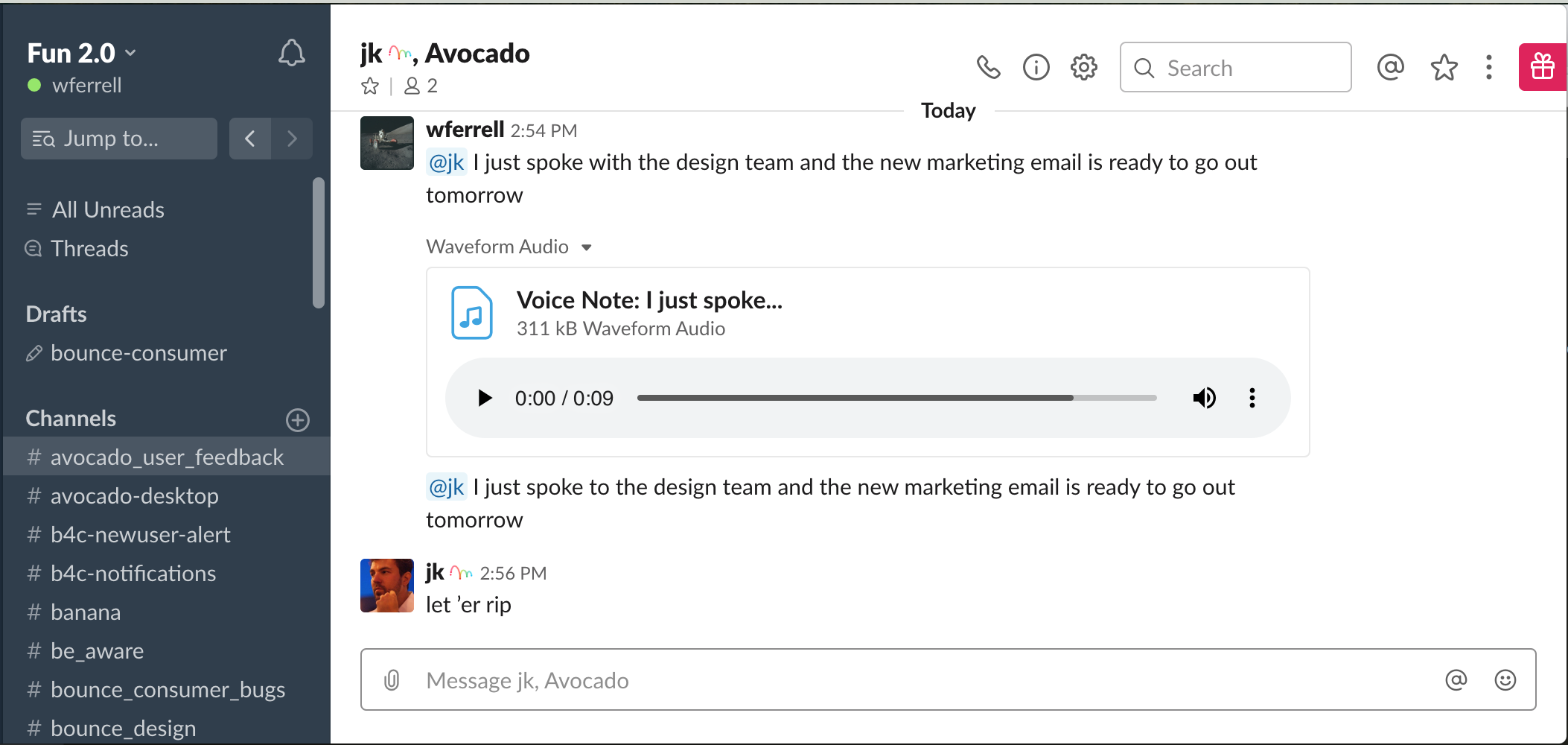
Task: Open the Threads view
Action: 89,248
